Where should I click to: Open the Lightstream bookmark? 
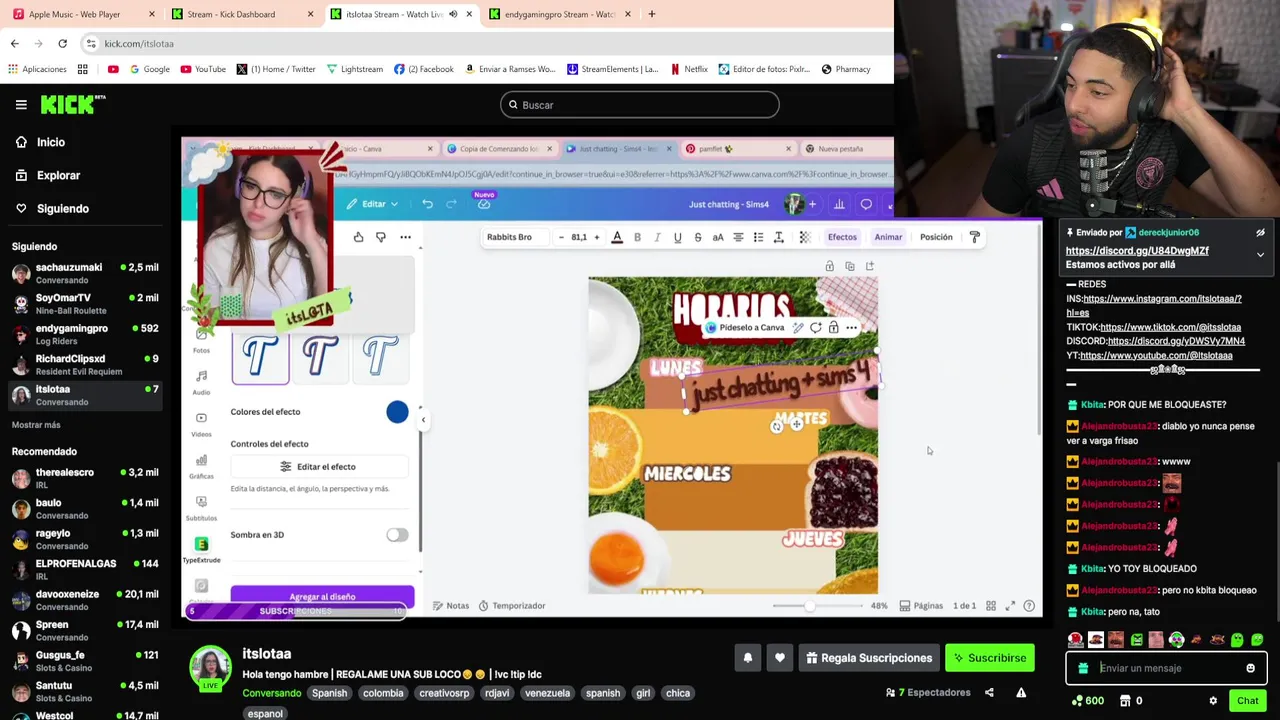[x=354, y=69]
